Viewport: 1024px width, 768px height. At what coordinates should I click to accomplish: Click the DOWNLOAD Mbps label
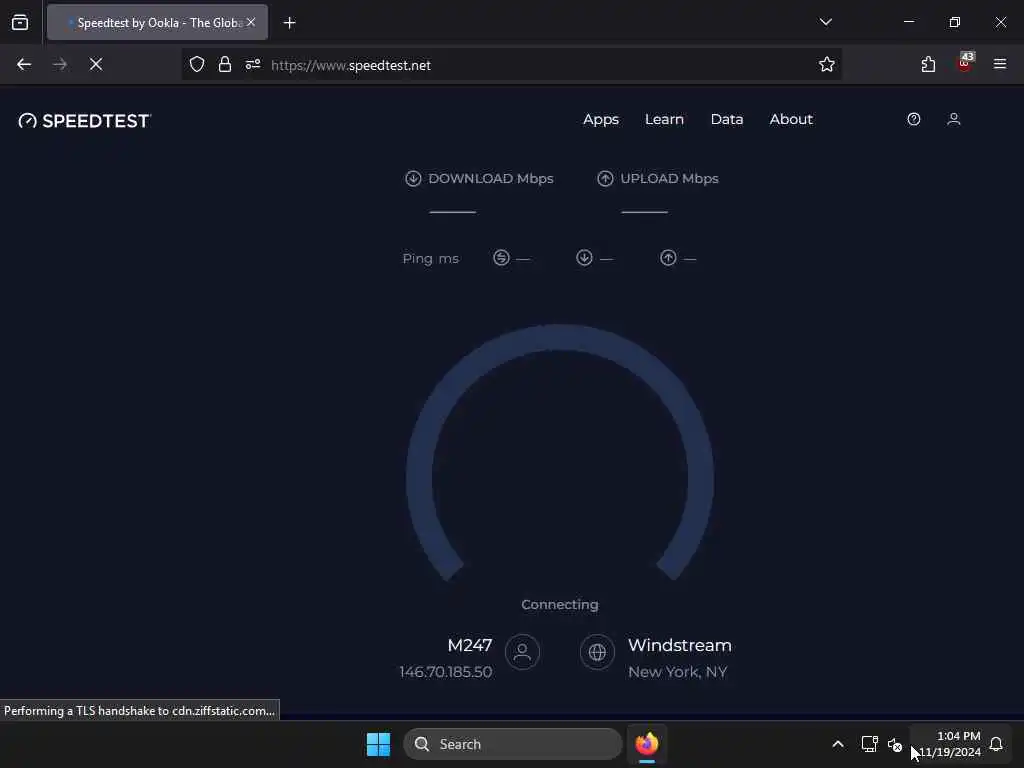pos(490,178)
